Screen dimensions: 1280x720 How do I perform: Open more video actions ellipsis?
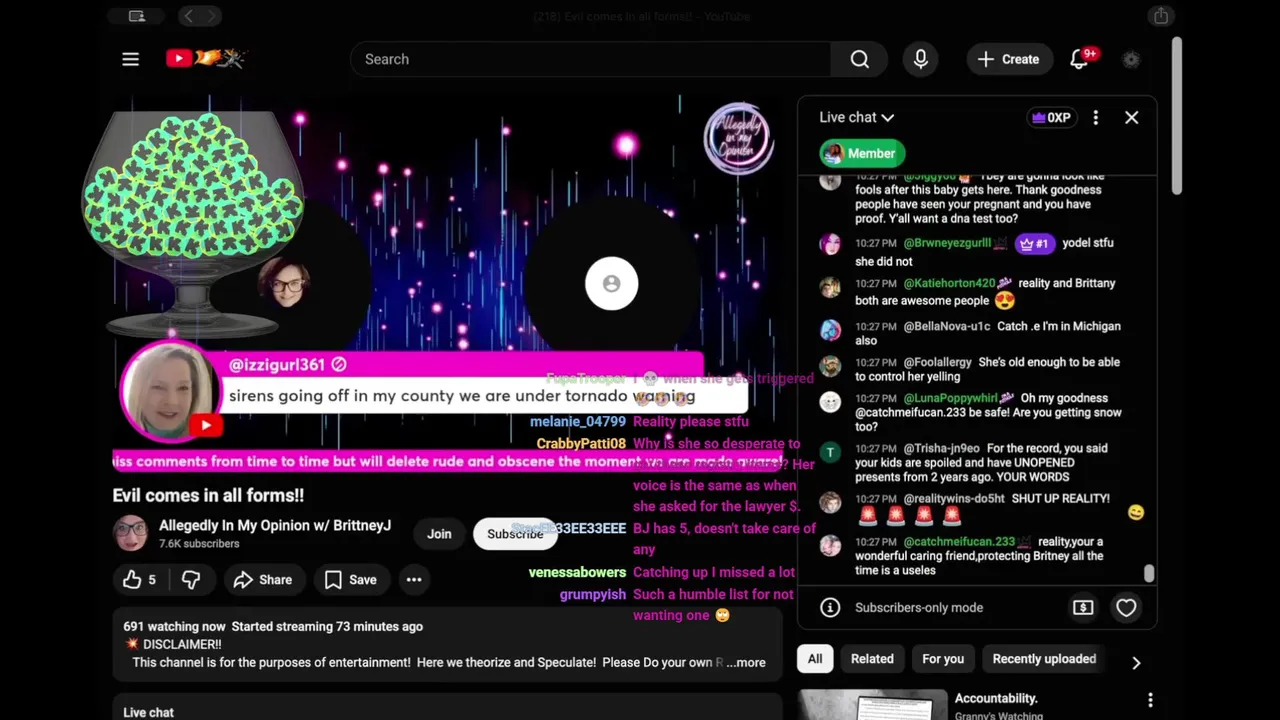click(414, 579)
